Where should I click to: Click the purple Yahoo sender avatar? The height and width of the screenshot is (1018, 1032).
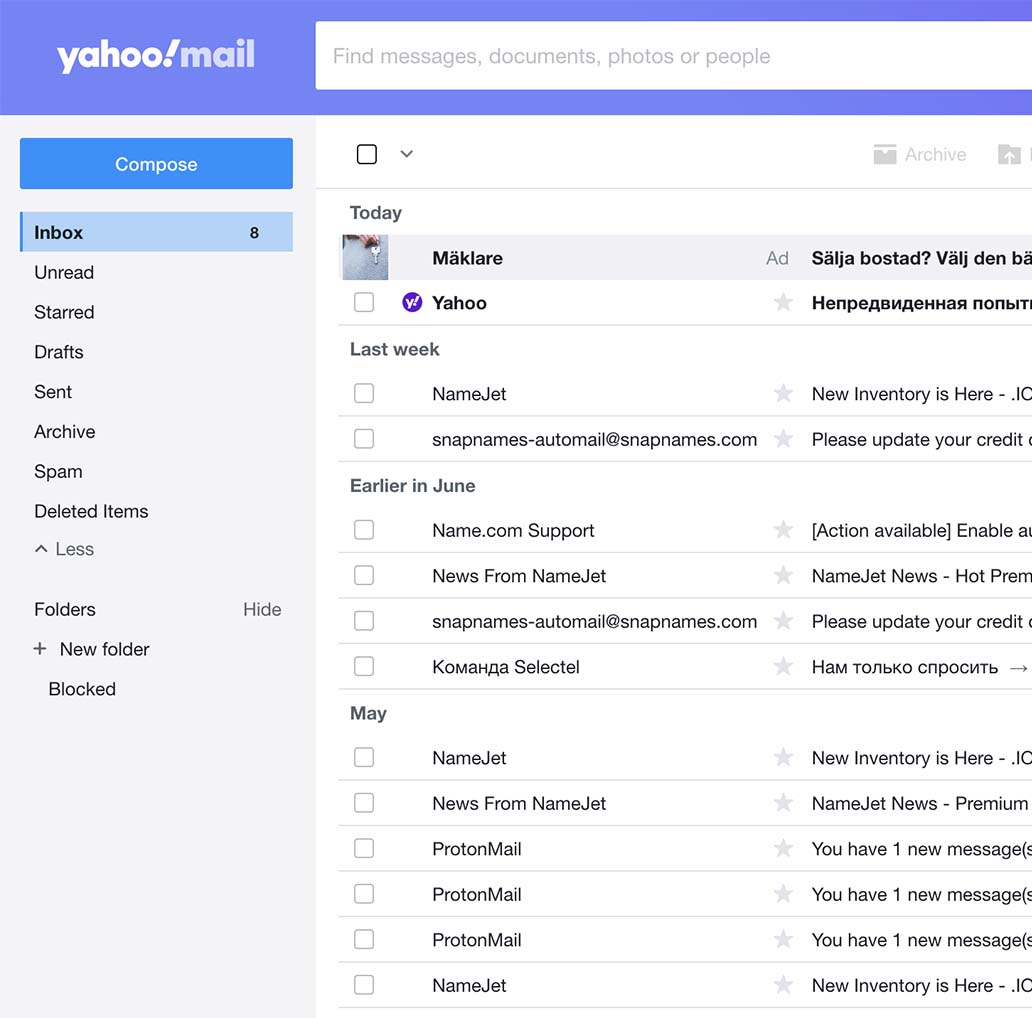tap(412, 303)
